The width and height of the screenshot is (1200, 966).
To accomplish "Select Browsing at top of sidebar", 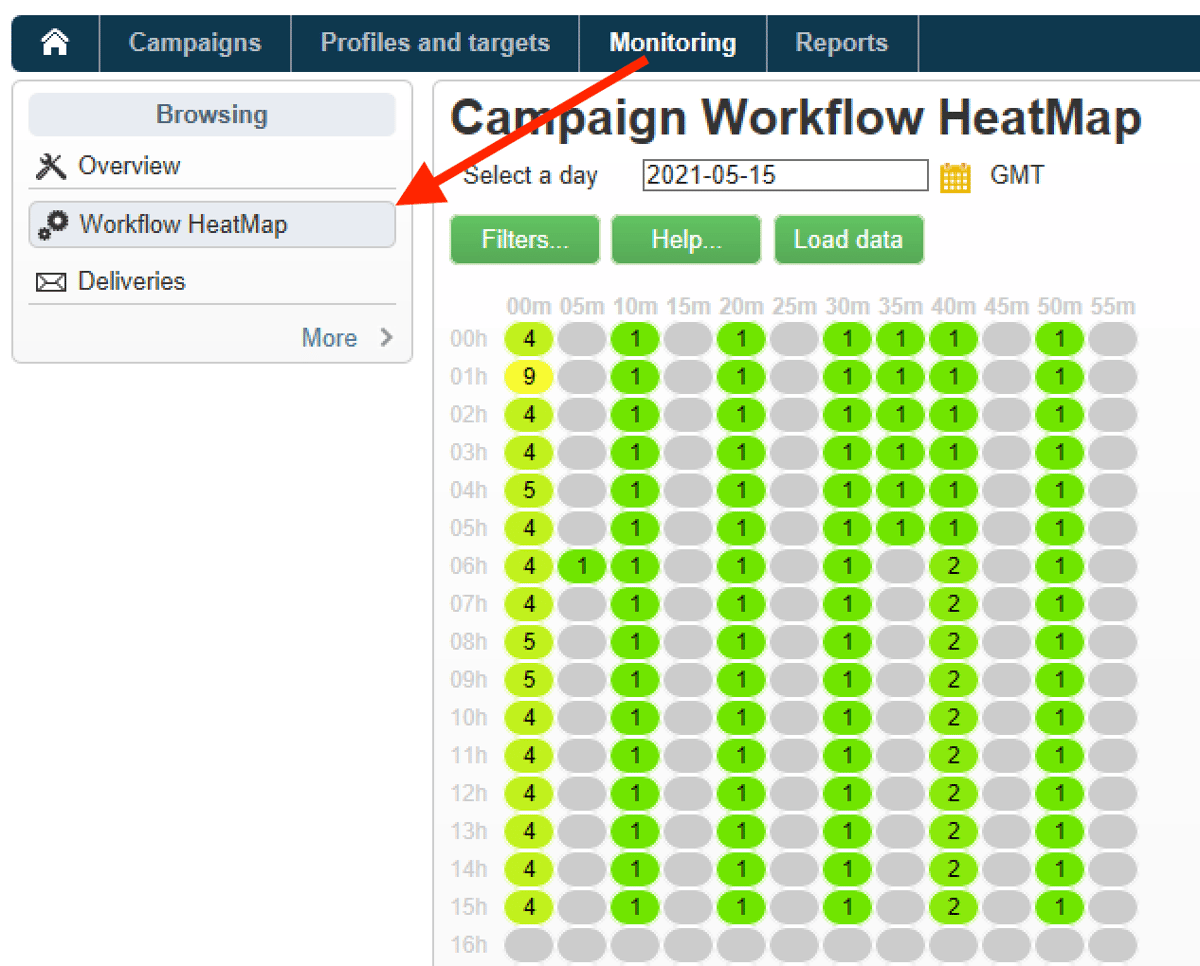I will click(211, 114).
